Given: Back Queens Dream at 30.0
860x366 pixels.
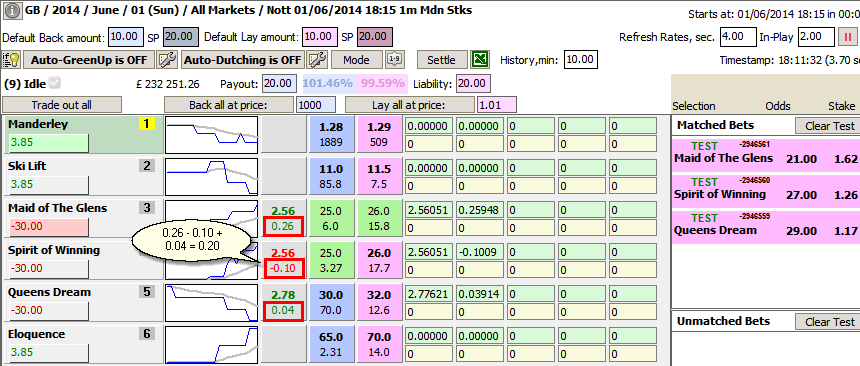Looking at the screenshot, I should point(331,302).
